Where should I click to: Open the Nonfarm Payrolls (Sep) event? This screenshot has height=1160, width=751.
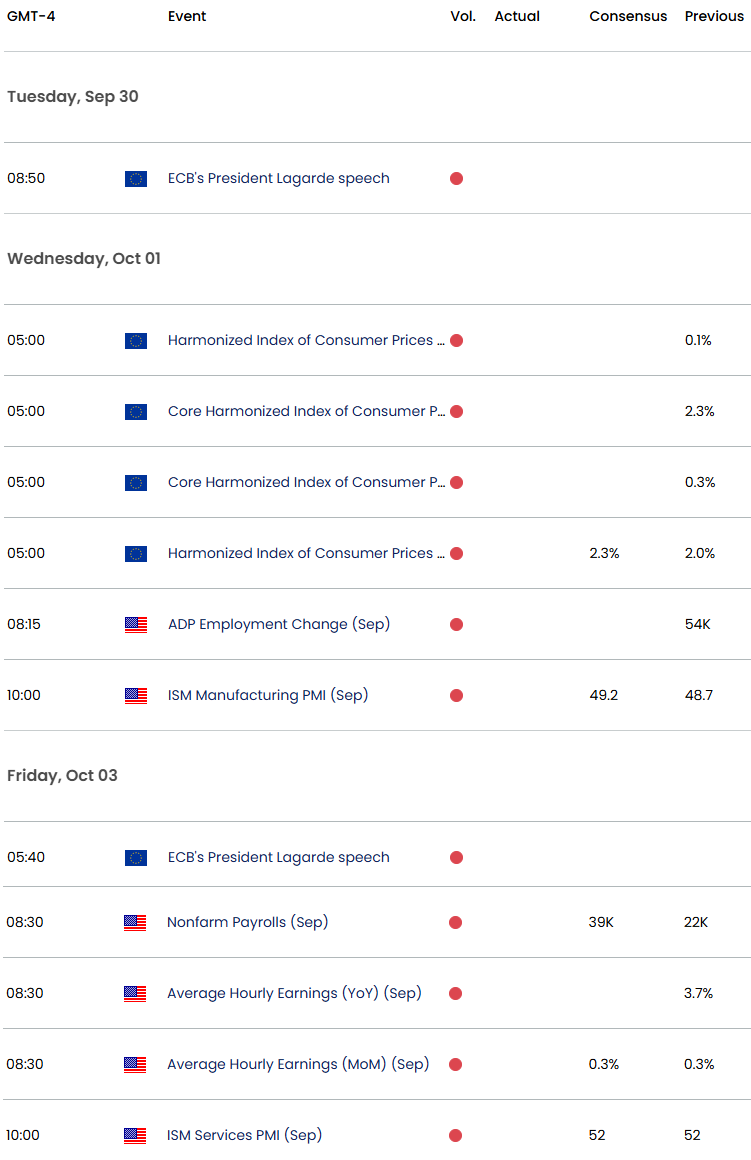247,922
